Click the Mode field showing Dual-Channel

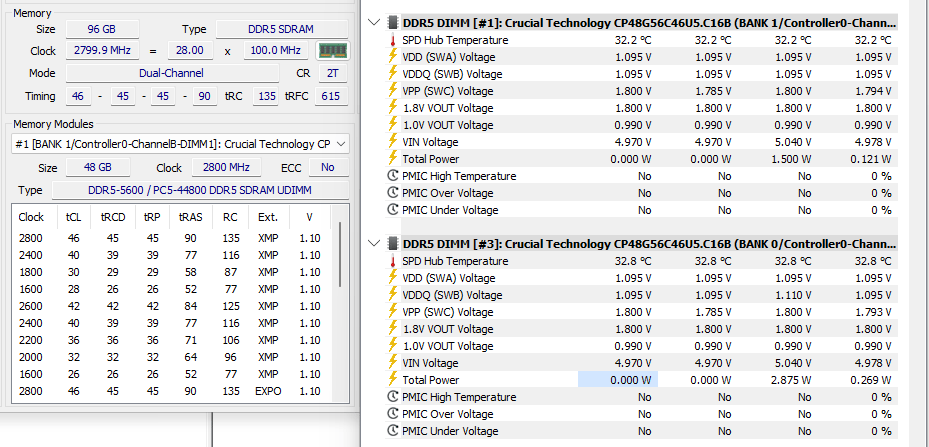point(172,74)
